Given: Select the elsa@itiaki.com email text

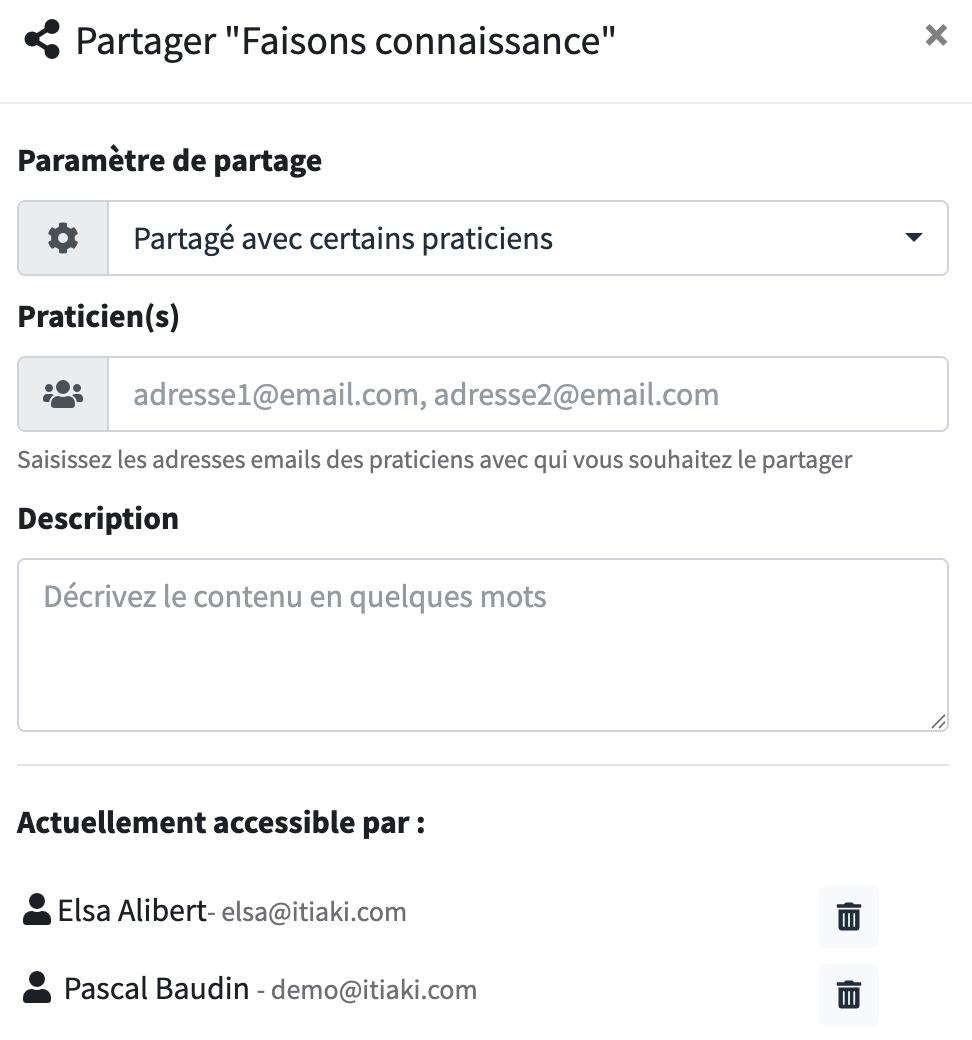Looking at the screenshot, I should (x=314, y=912).
